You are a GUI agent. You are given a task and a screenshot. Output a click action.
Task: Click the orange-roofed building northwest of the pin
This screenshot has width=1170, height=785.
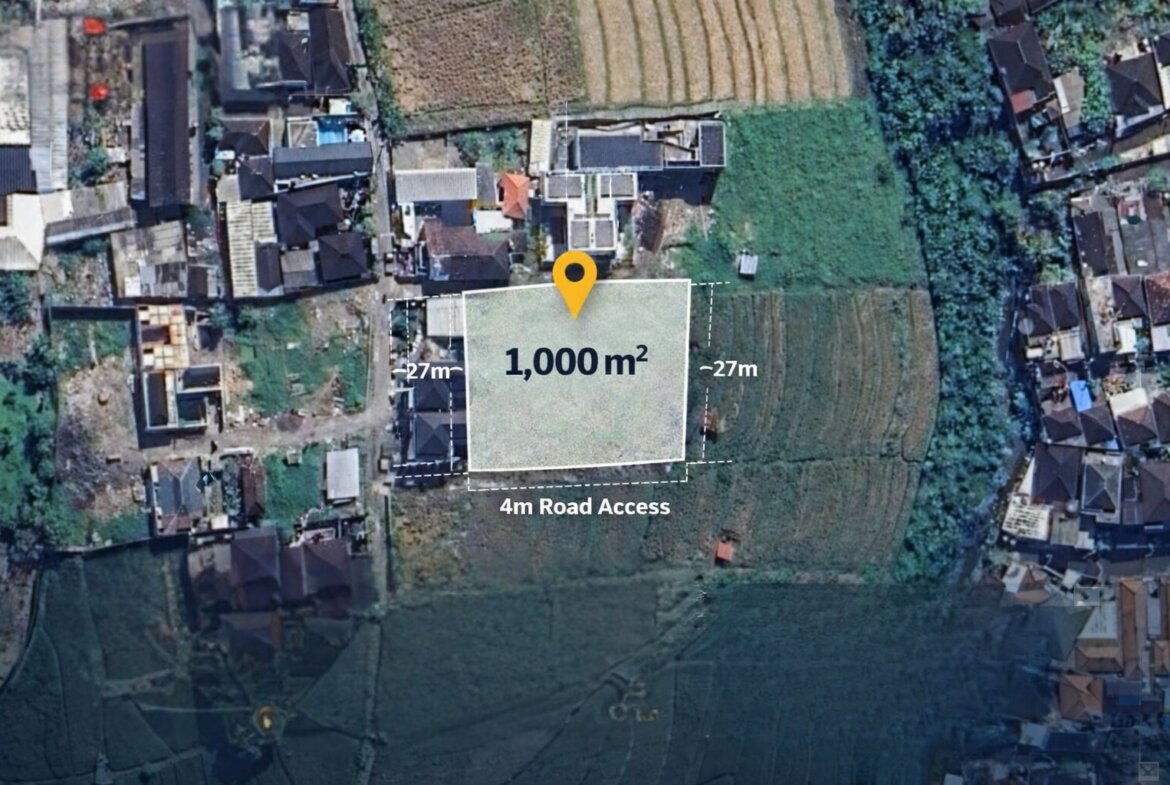515,195
